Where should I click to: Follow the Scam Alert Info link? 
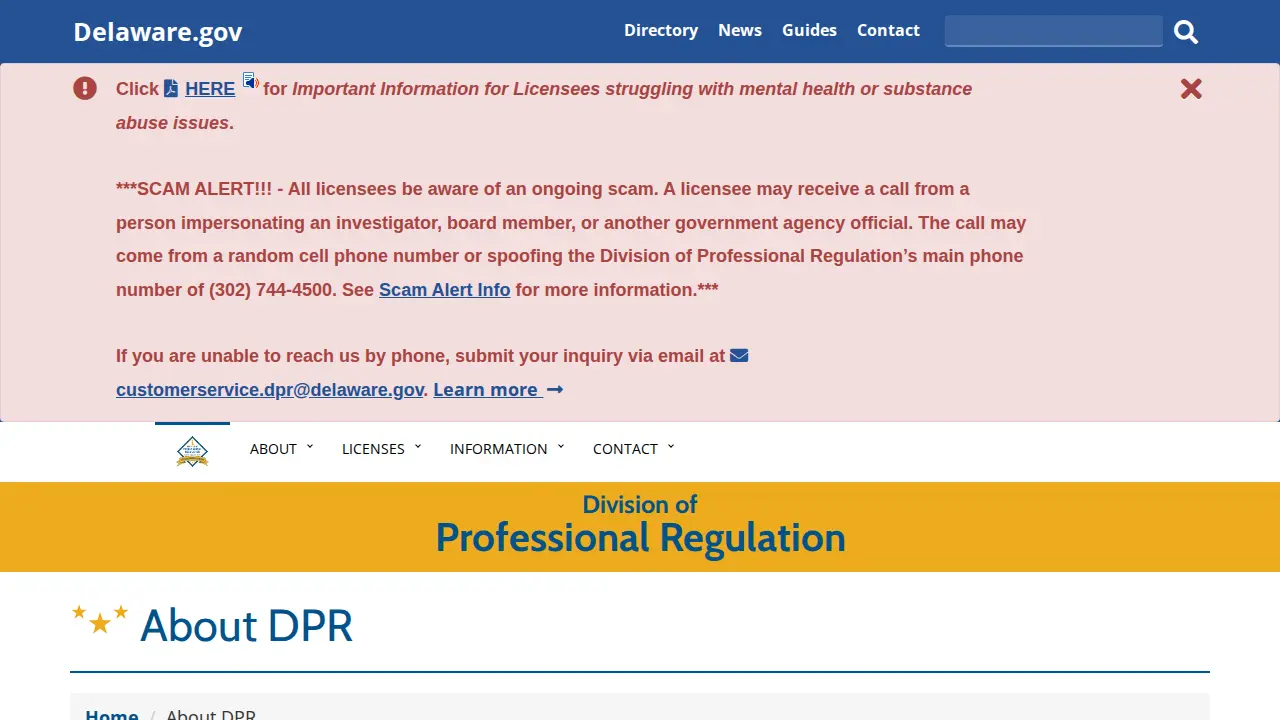[x=444, y=290]
